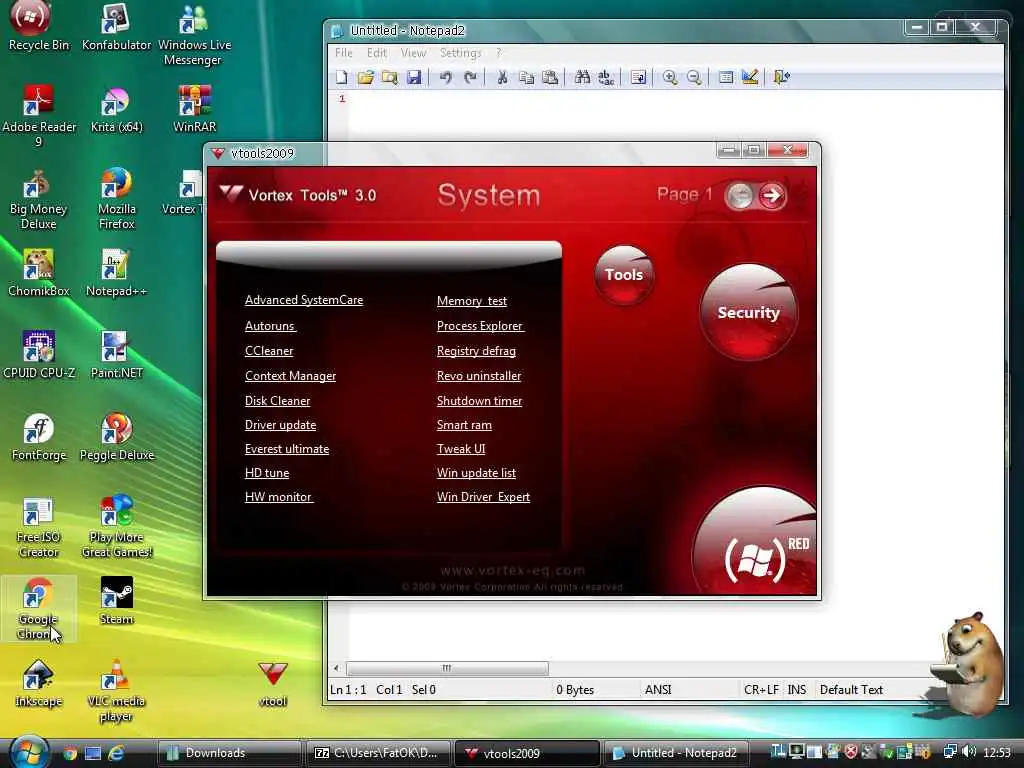Select the Google Chrome desktop icon
Screen dimensions: 1024x768
coord(38,608)
